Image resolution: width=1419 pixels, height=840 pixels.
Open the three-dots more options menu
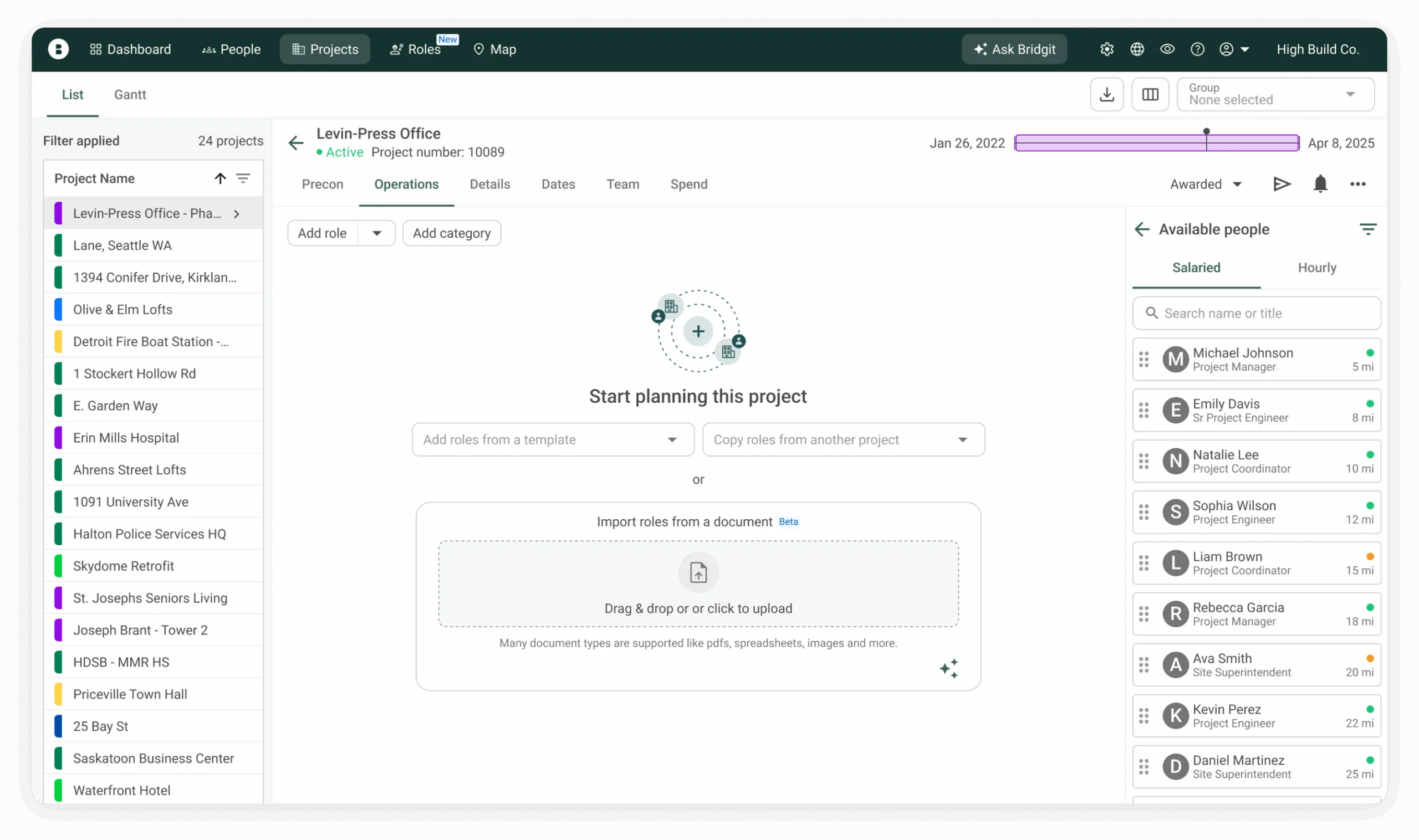[1357, 184]
